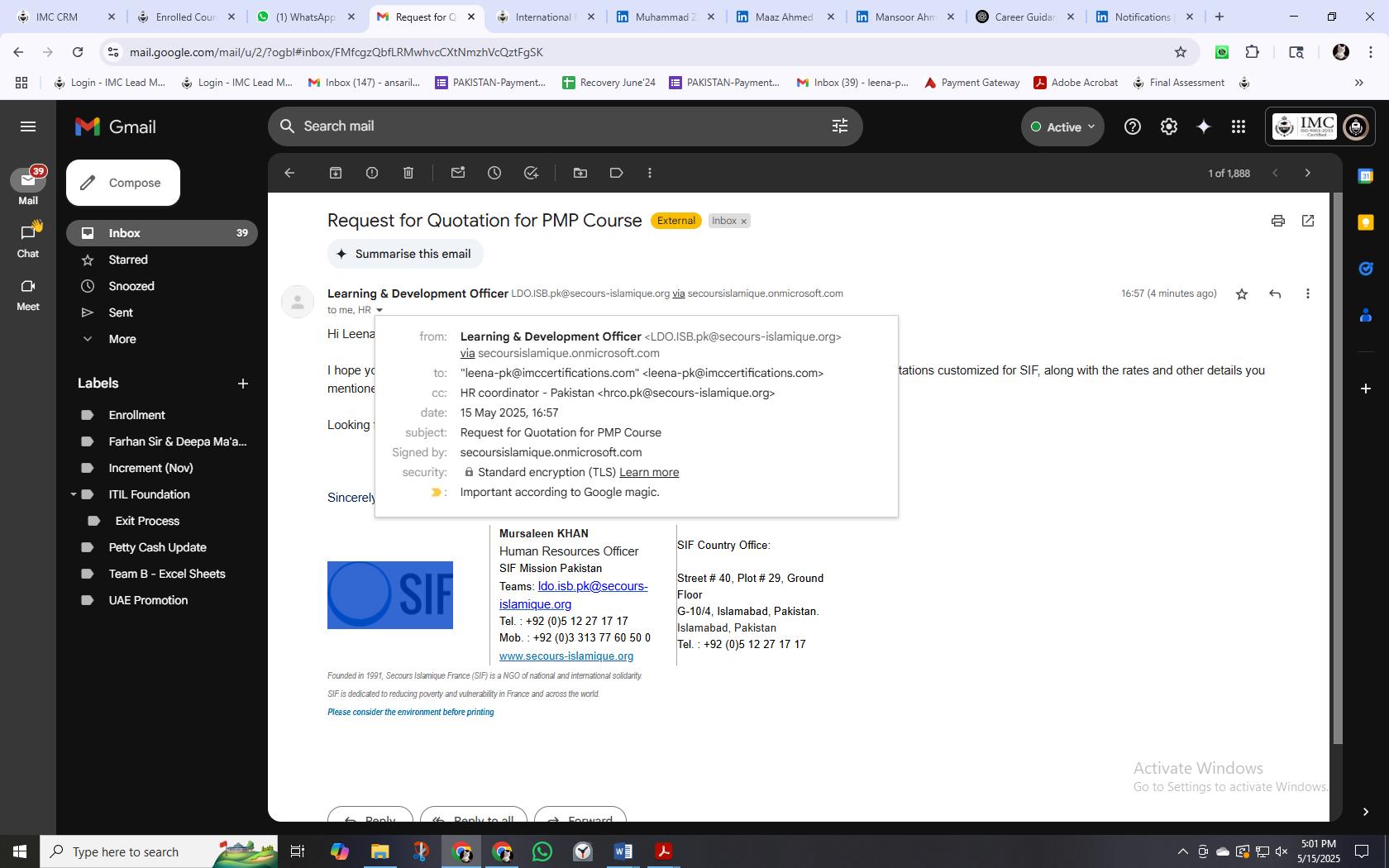Open Google Tasks in the side panel

point(1366,268)
